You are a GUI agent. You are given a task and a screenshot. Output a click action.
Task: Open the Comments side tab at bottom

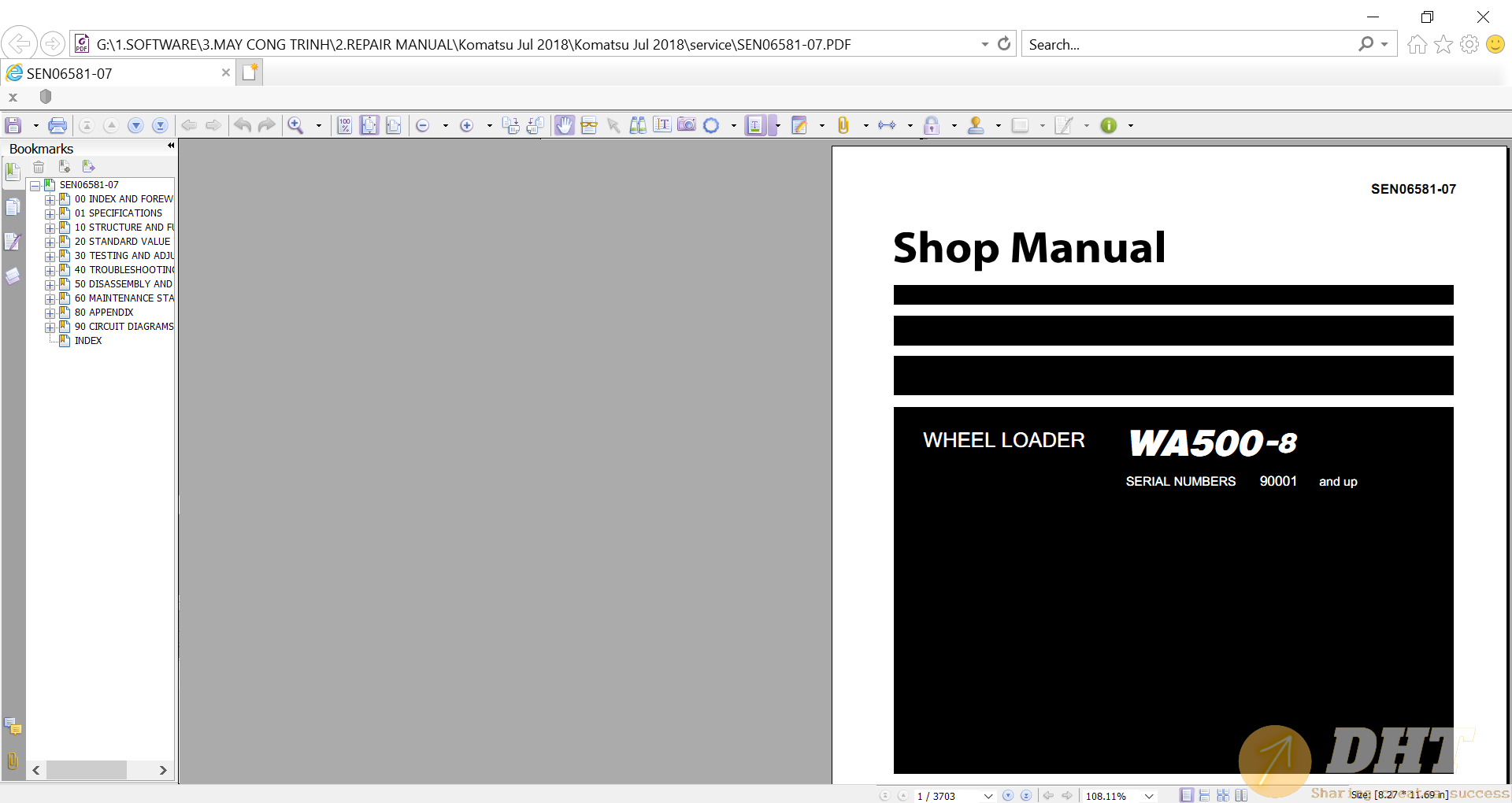[13, 726]
